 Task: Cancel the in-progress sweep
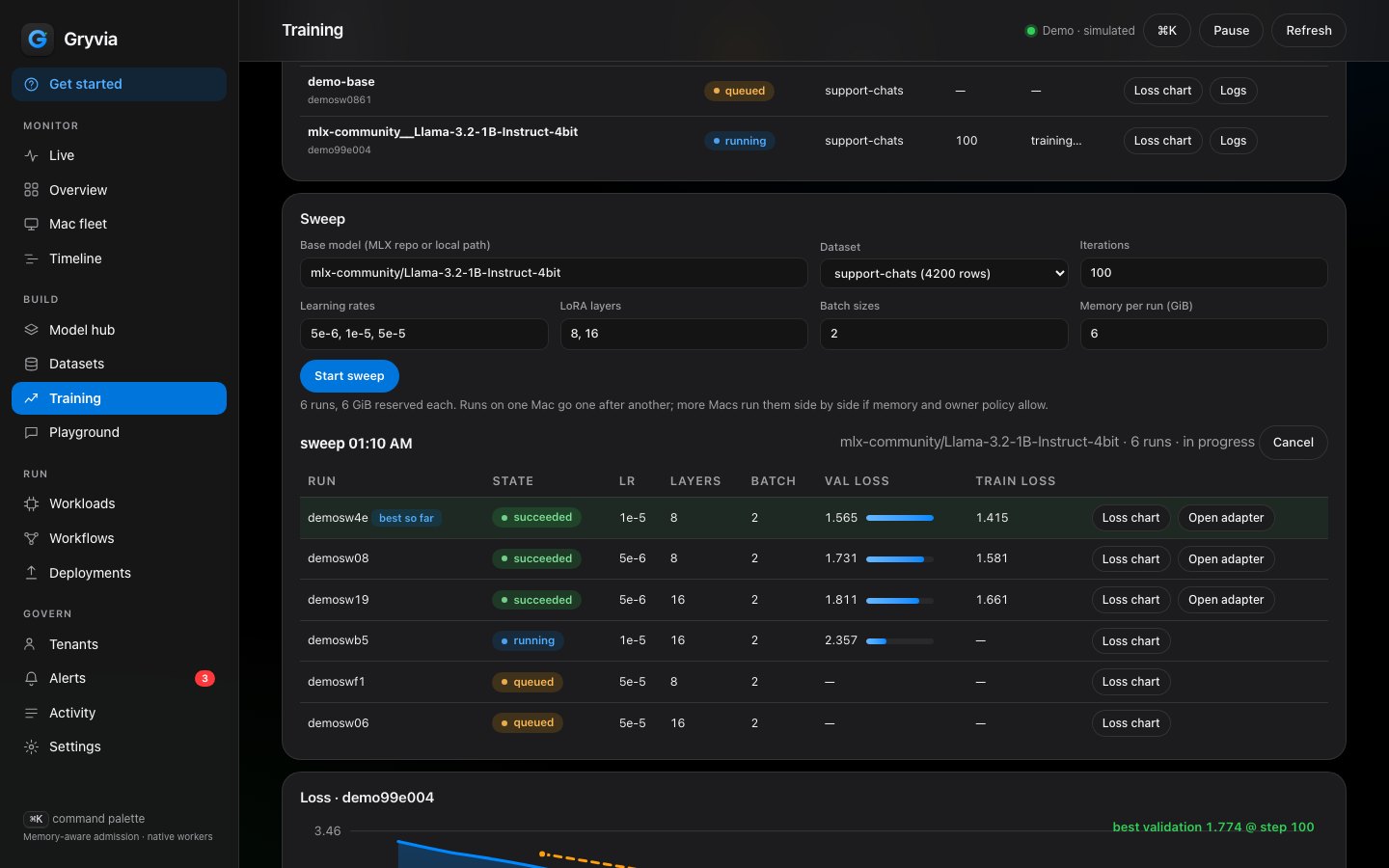[x=1294, y=443]
